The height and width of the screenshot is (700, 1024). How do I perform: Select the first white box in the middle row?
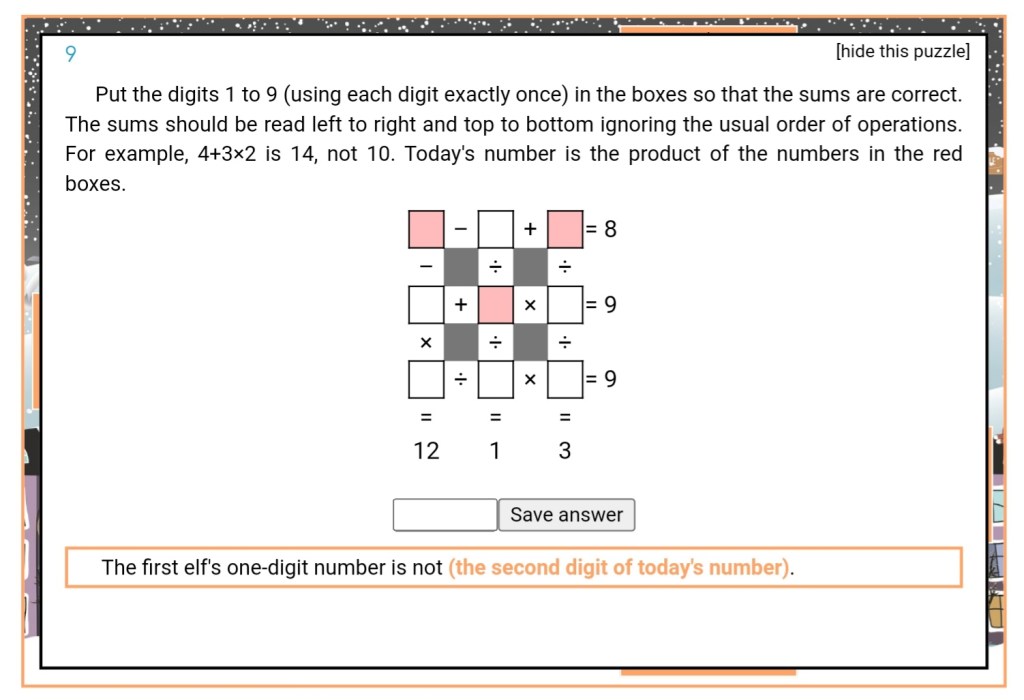pyautogui.click(x=426, y=304)
